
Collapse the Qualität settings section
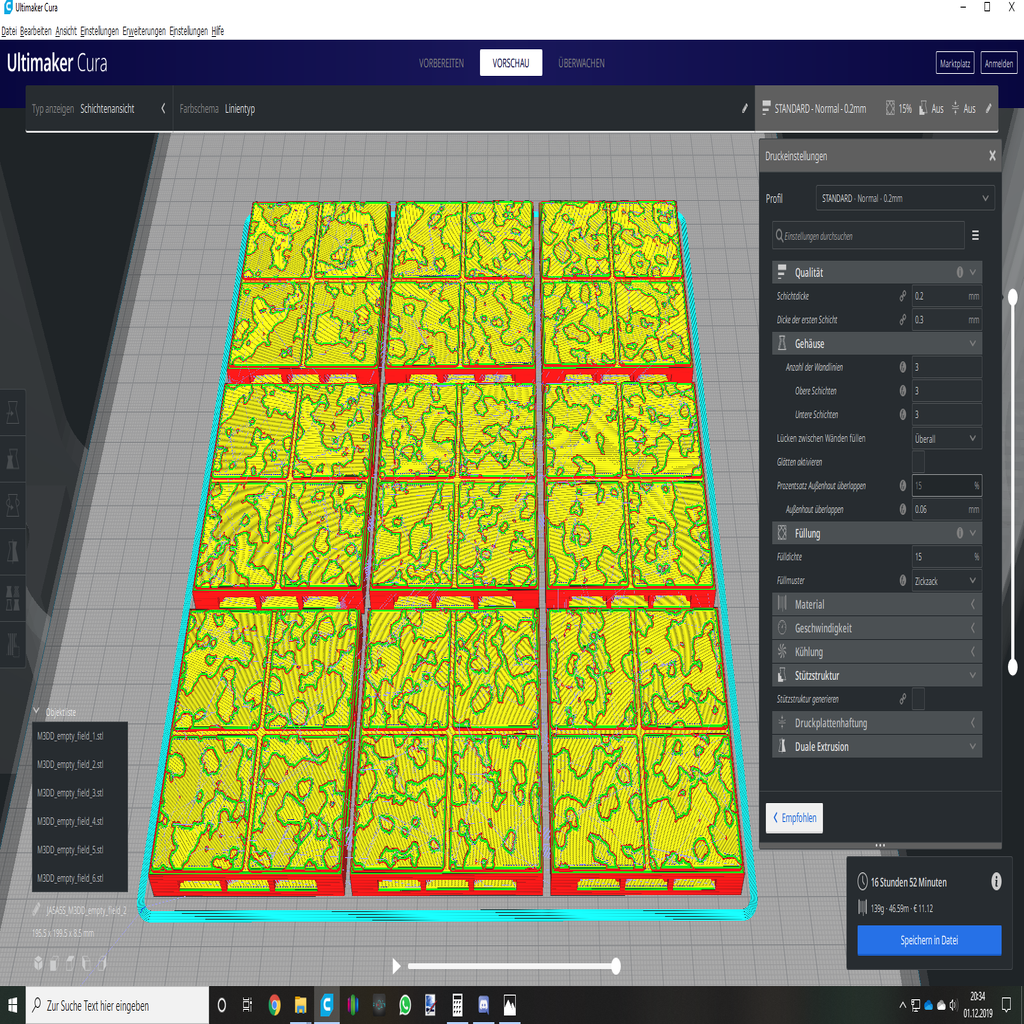(x=972, y=272)
